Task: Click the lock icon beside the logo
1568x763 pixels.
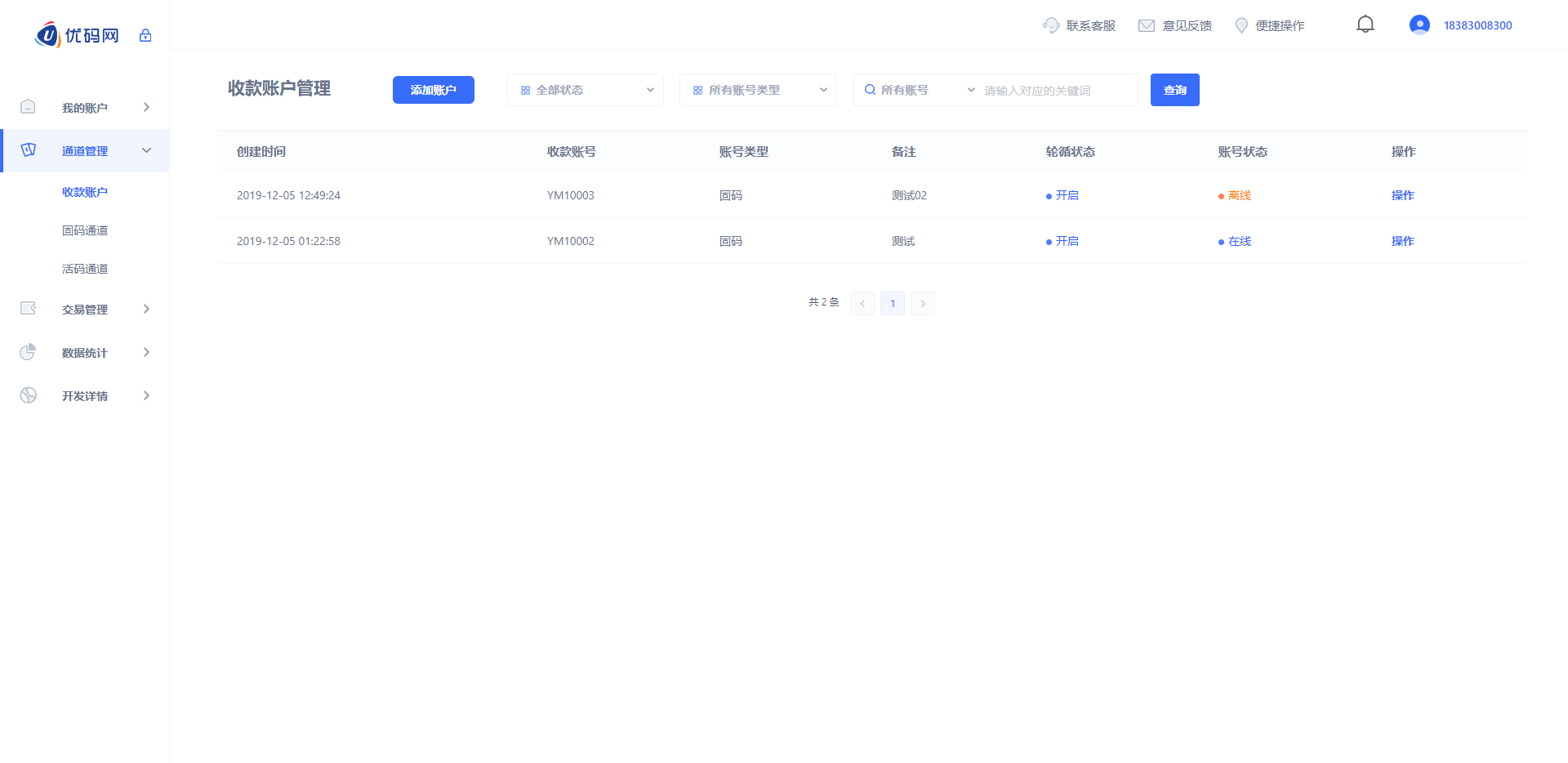Action: click(x=145, y=35)
